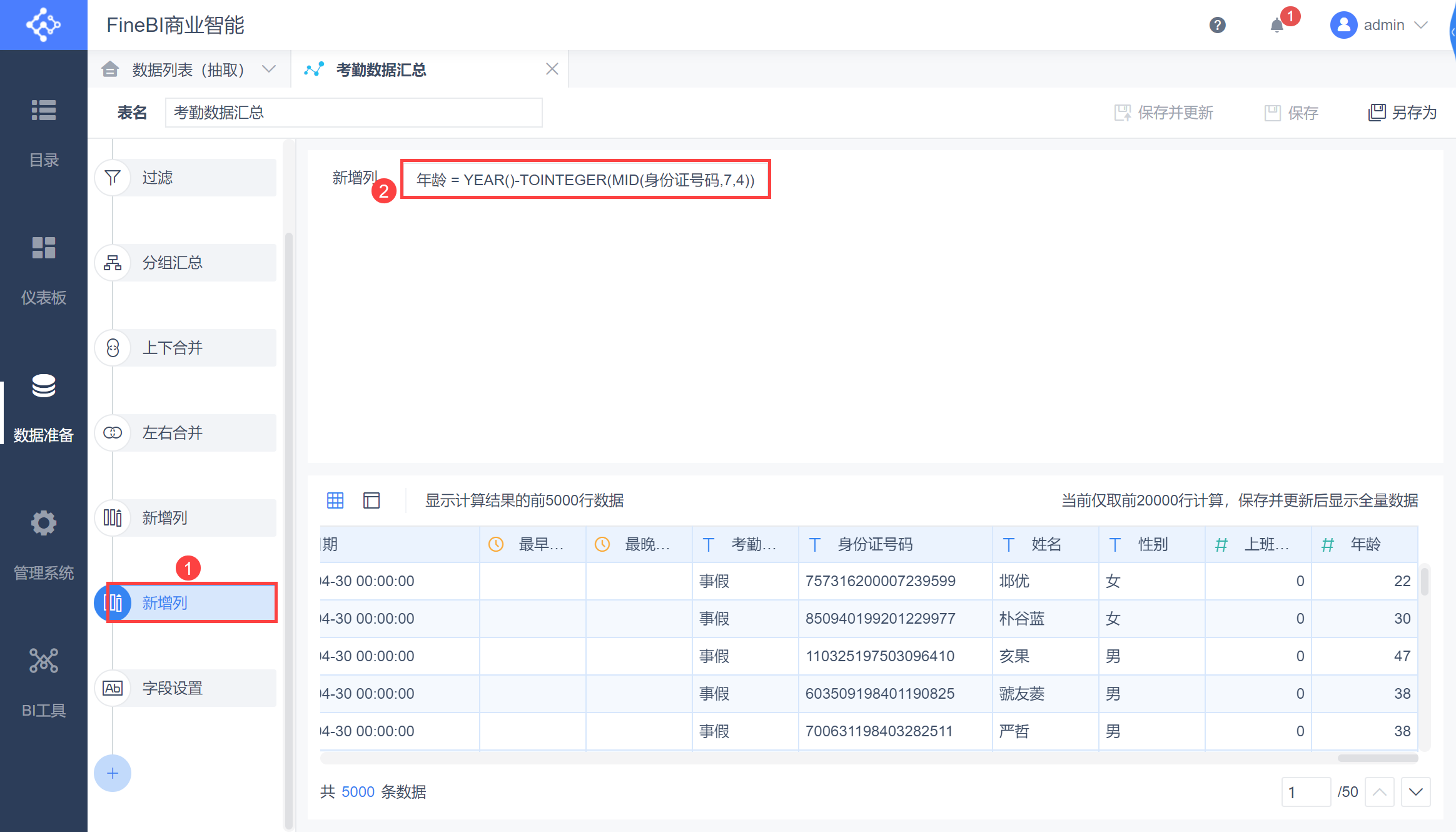Select the group summary step icon
This screenshot has width=1456, height=832.
point(113,263)
